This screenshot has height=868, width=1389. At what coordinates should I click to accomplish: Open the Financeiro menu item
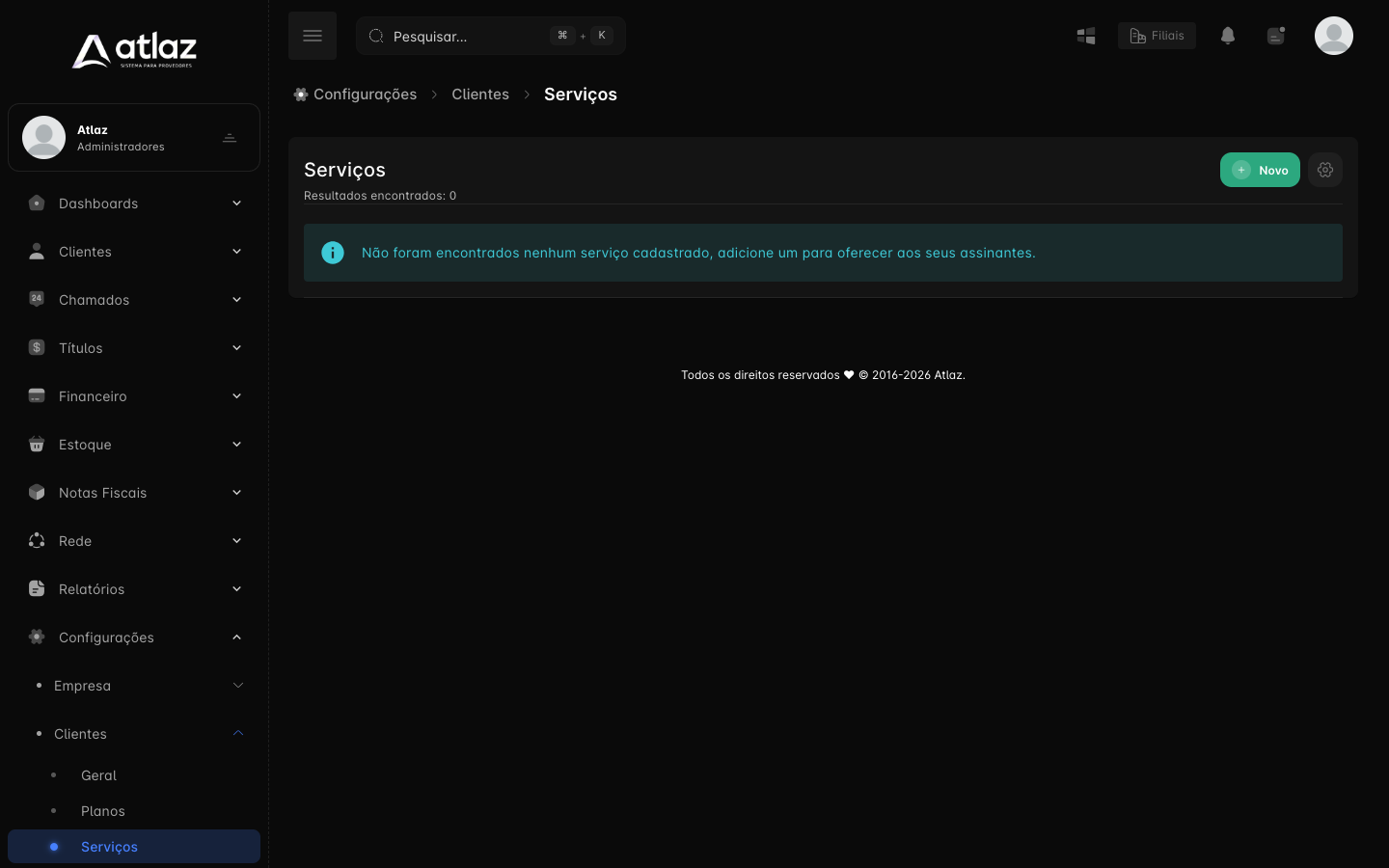(x=134, y=395)
